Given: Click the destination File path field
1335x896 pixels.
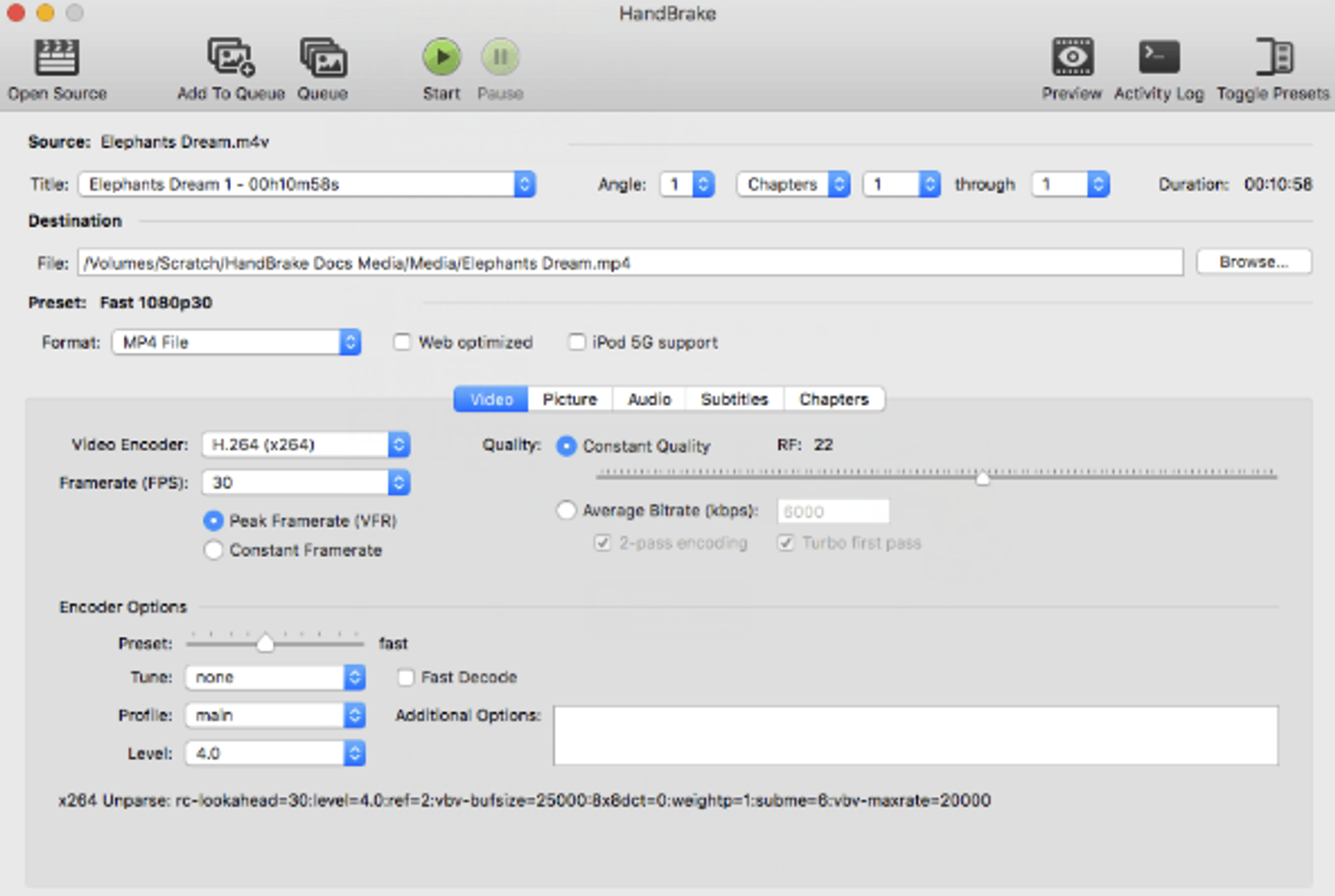Looking at the screenshot, I should point(631,262).
